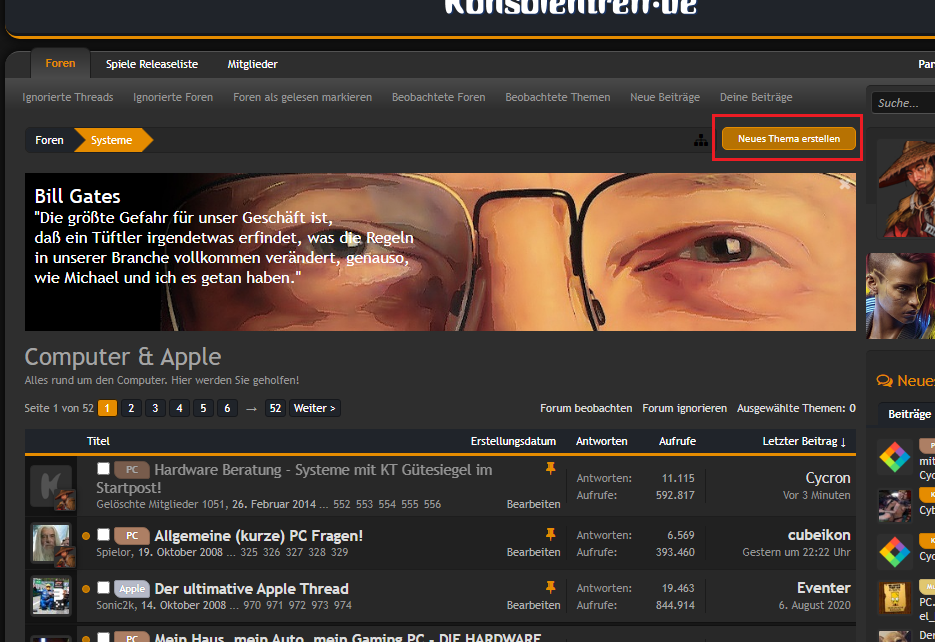Open colorful diamond avatar in sidebar top
This screenshot has height=642, width=935.
point(894,457)
